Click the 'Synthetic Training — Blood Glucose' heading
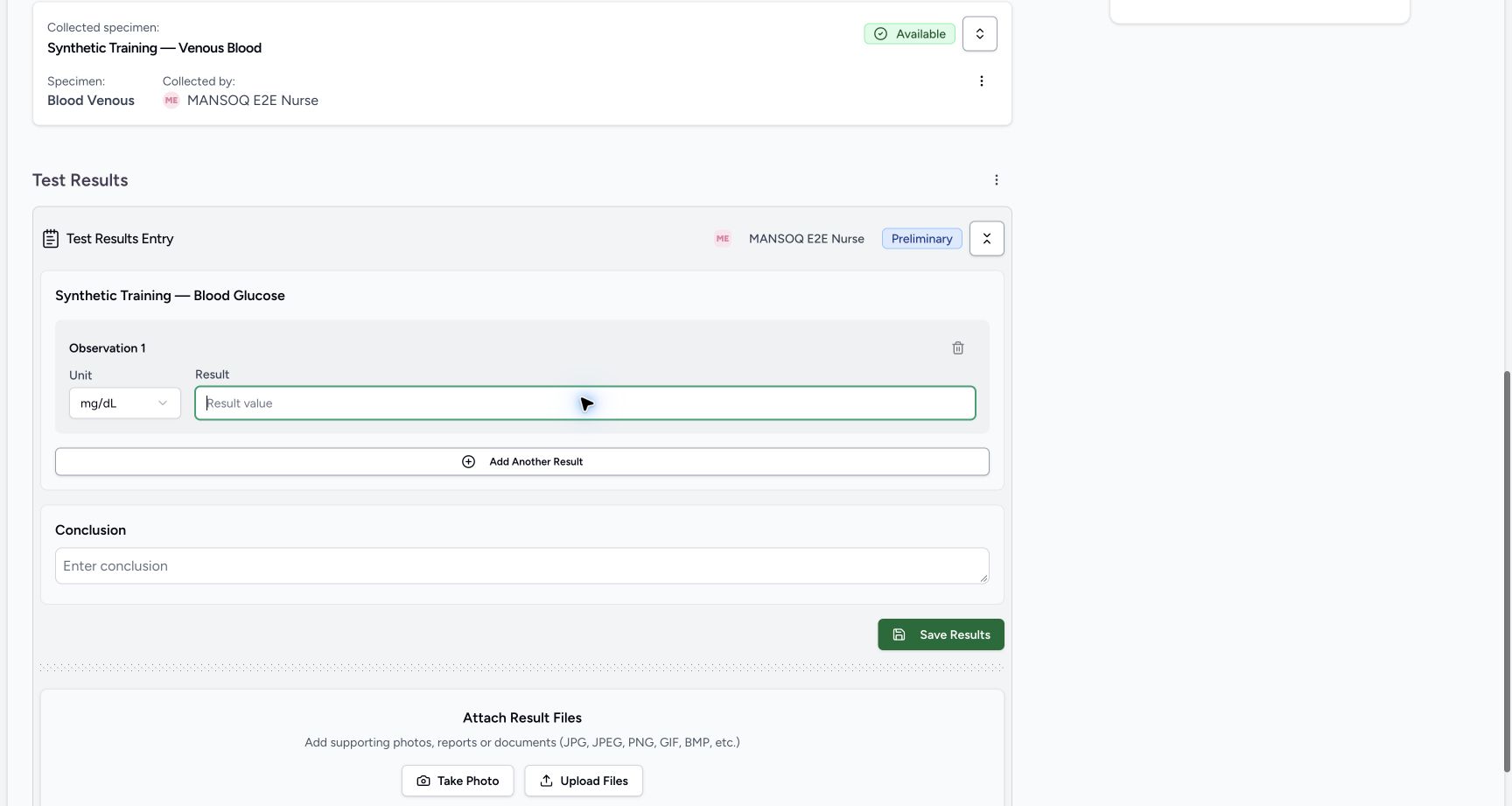The width and height of the screenshot is (1512, 806). coord(170,296)
